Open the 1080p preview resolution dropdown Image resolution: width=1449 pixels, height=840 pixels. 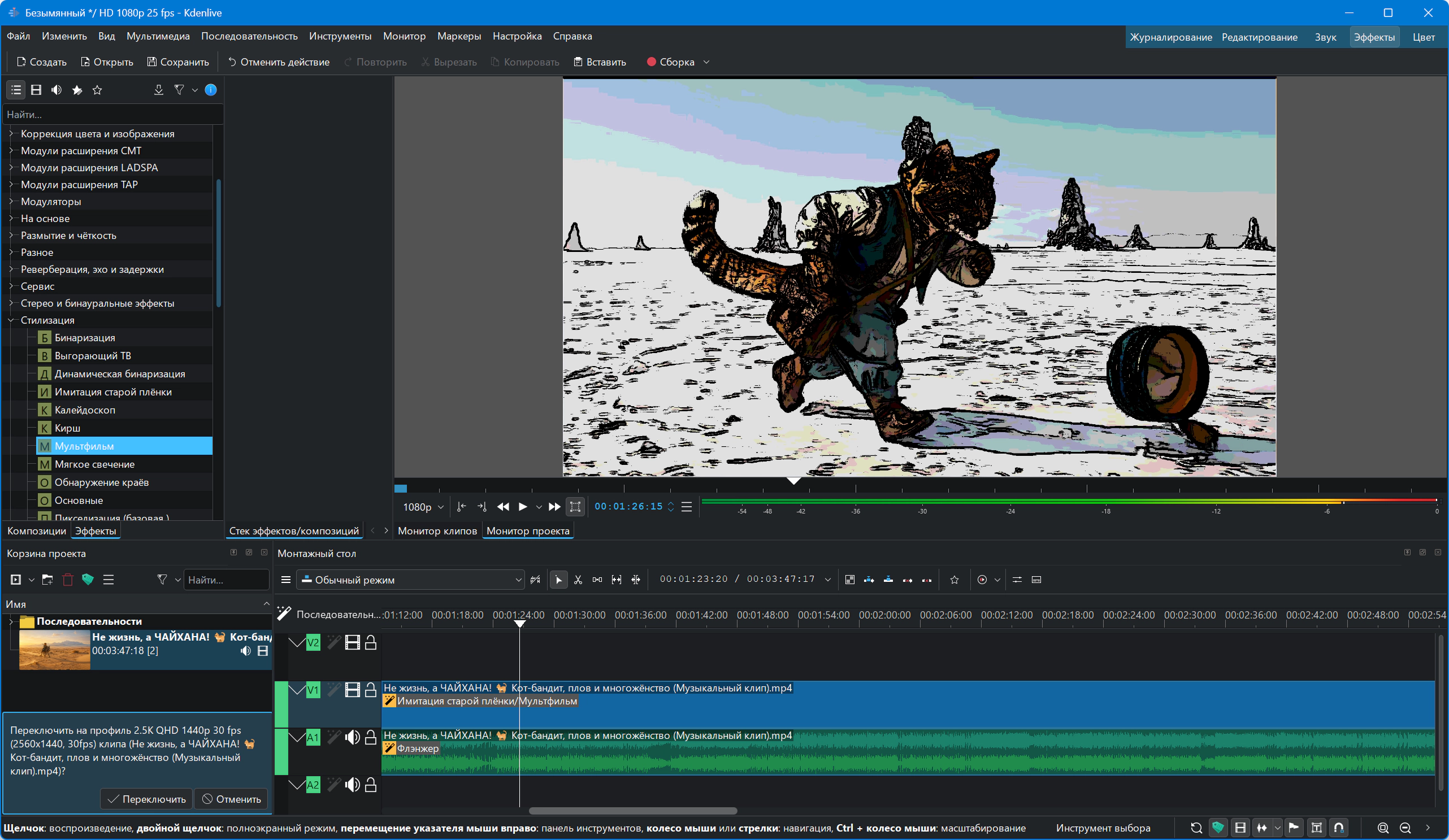[423, 507]
